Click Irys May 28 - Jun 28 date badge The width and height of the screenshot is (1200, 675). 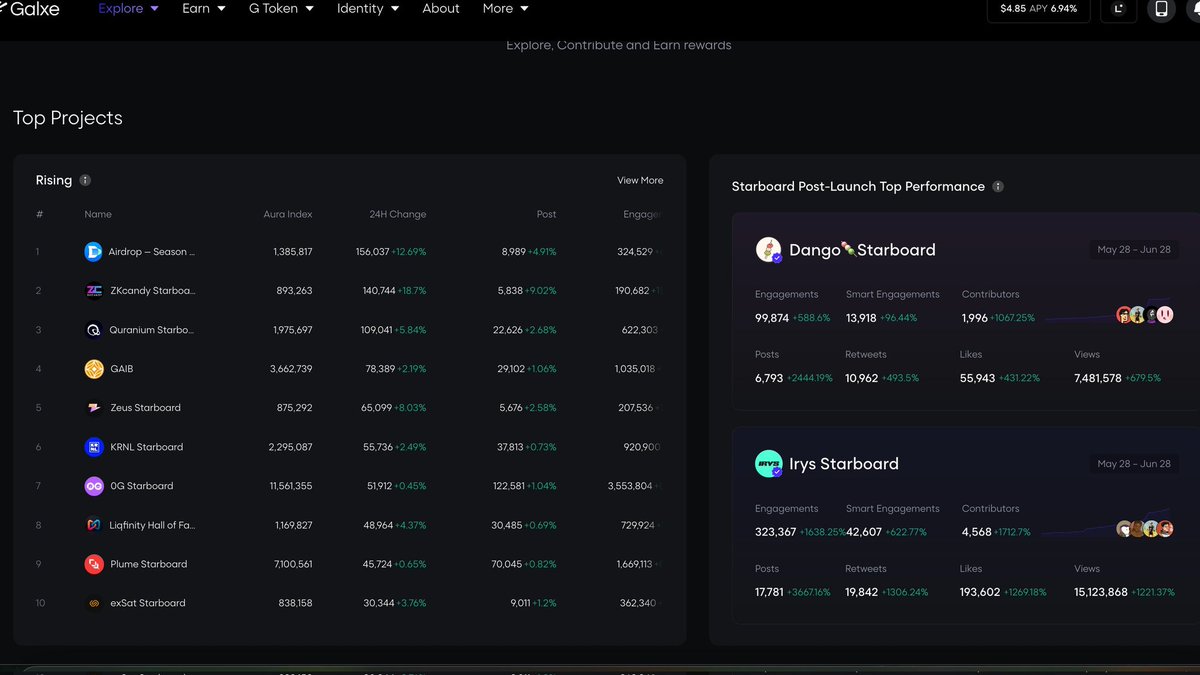(x=1134, y=464)
